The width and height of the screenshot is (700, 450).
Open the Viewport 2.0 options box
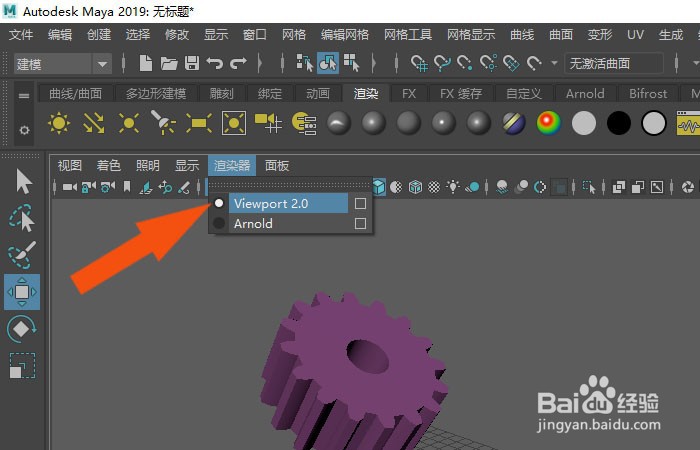point(360,204)
